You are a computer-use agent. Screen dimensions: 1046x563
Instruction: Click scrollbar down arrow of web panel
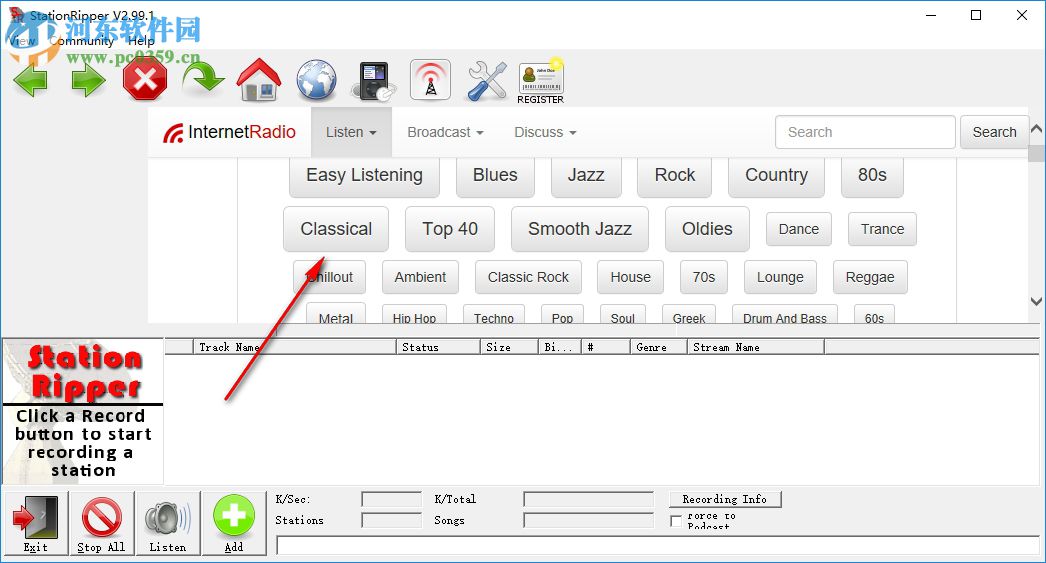(x=1037, y=302)
